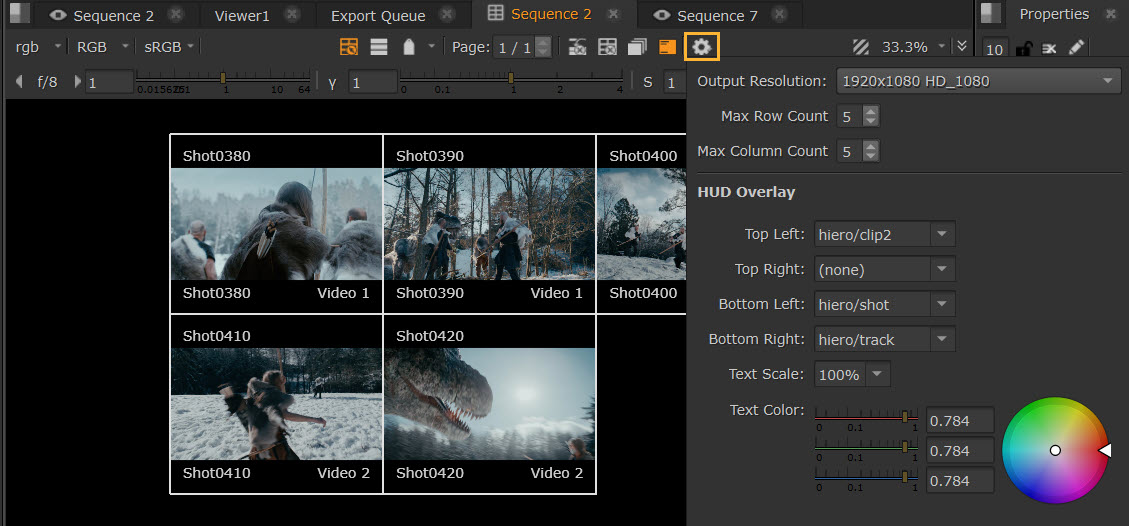The height and width of the screenshot is (526, 1129).
Task: Click the green Text Color slider
Action: coord(866,448)
